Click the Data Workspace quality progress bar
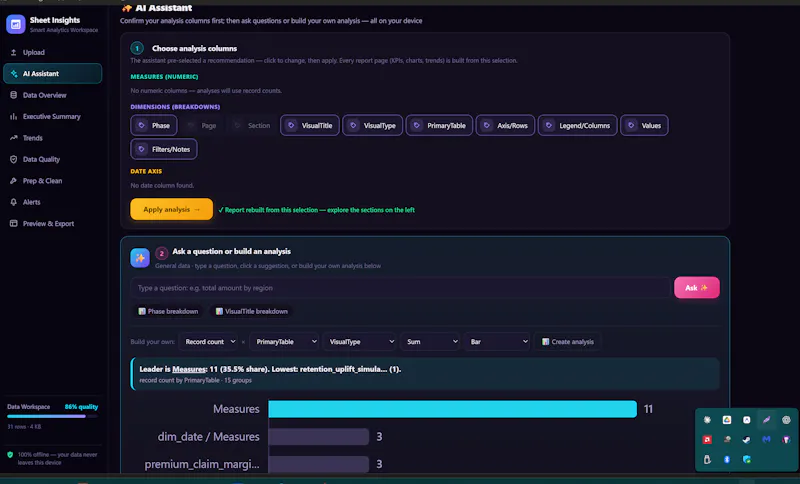The height and width of the screenshot is (484, 800). point(52,416)
